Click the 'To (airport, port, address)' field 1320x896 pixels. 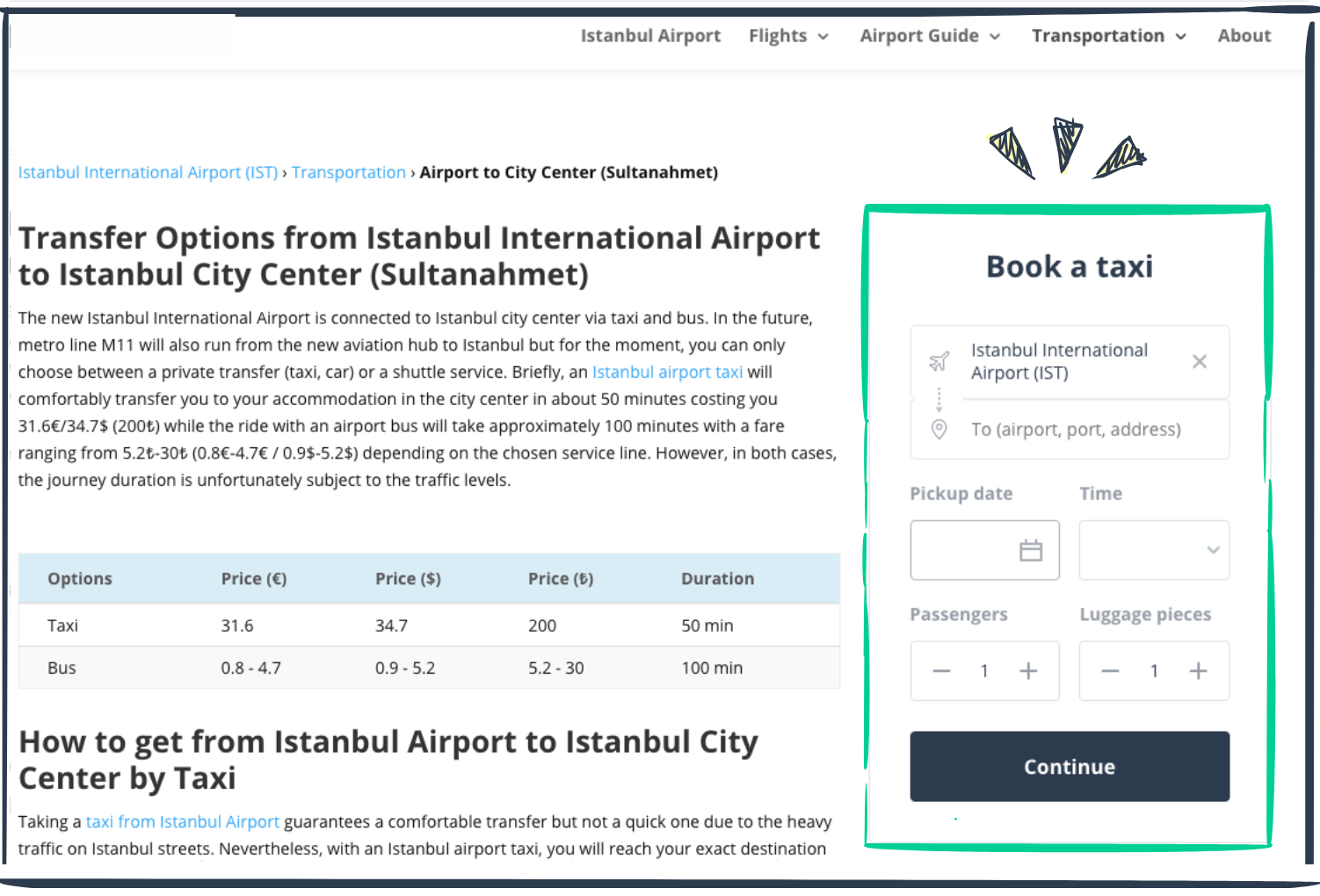tap(1070, 430)
